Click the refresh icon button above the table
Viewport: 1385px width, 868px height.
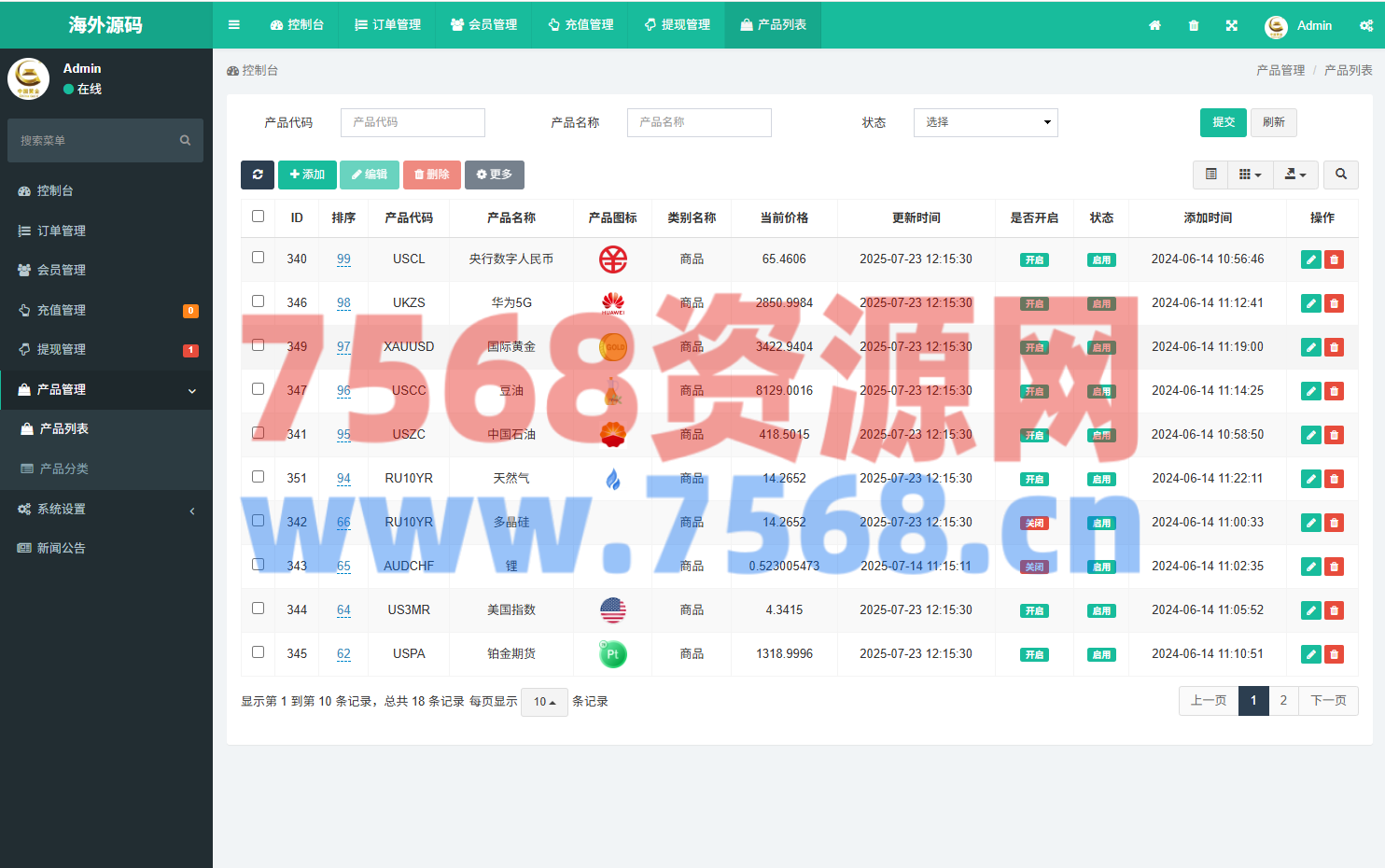pyautogui.click(x=258, y=175)
